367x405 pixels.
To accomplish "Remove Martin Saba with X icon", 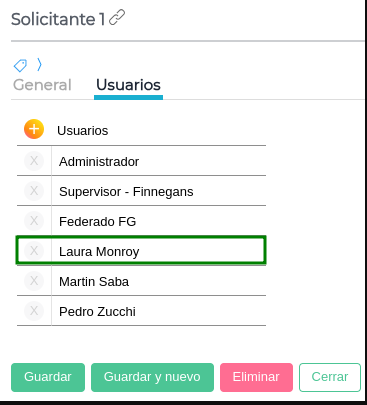I will click(x=34, y=281).
